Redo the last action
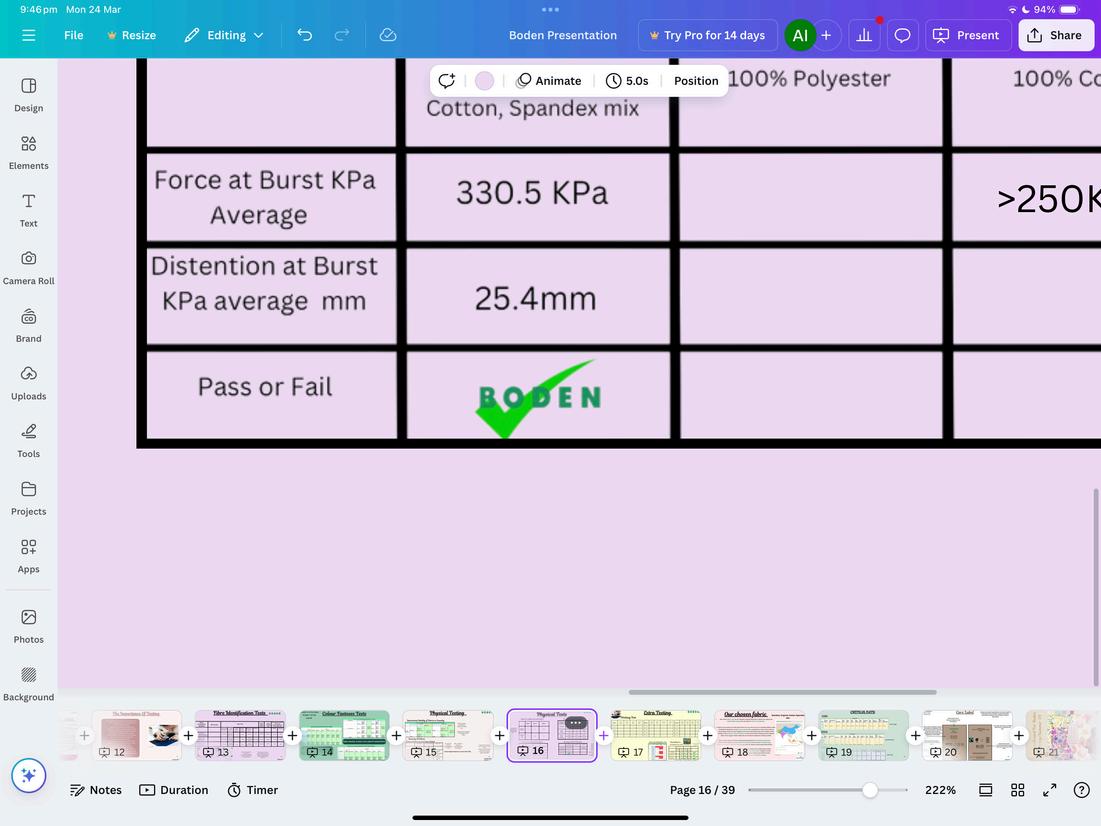 [x=342, y=35]
